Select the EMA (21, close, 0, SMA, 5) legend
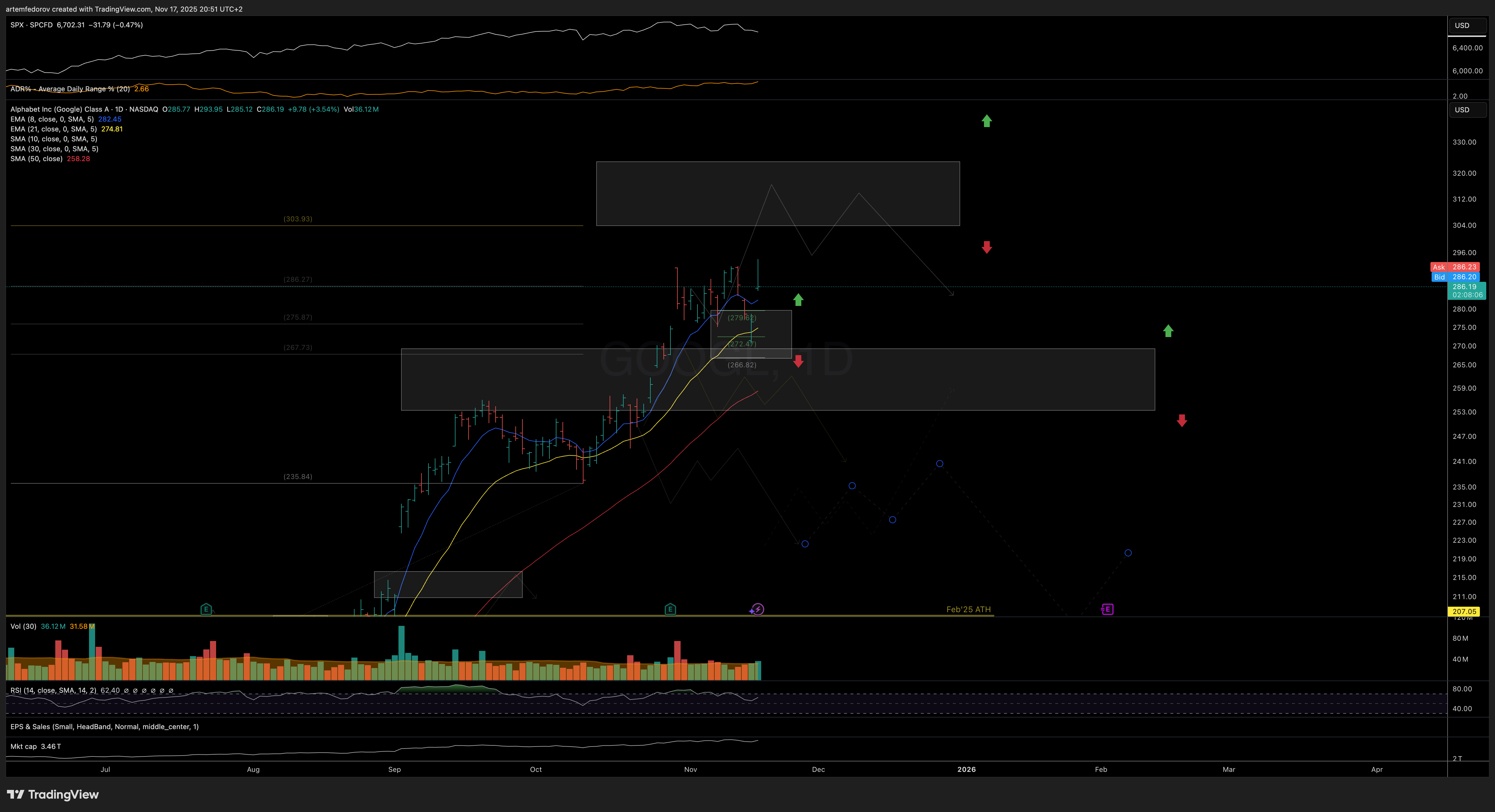1495x812 pixels. coord(54,129)
